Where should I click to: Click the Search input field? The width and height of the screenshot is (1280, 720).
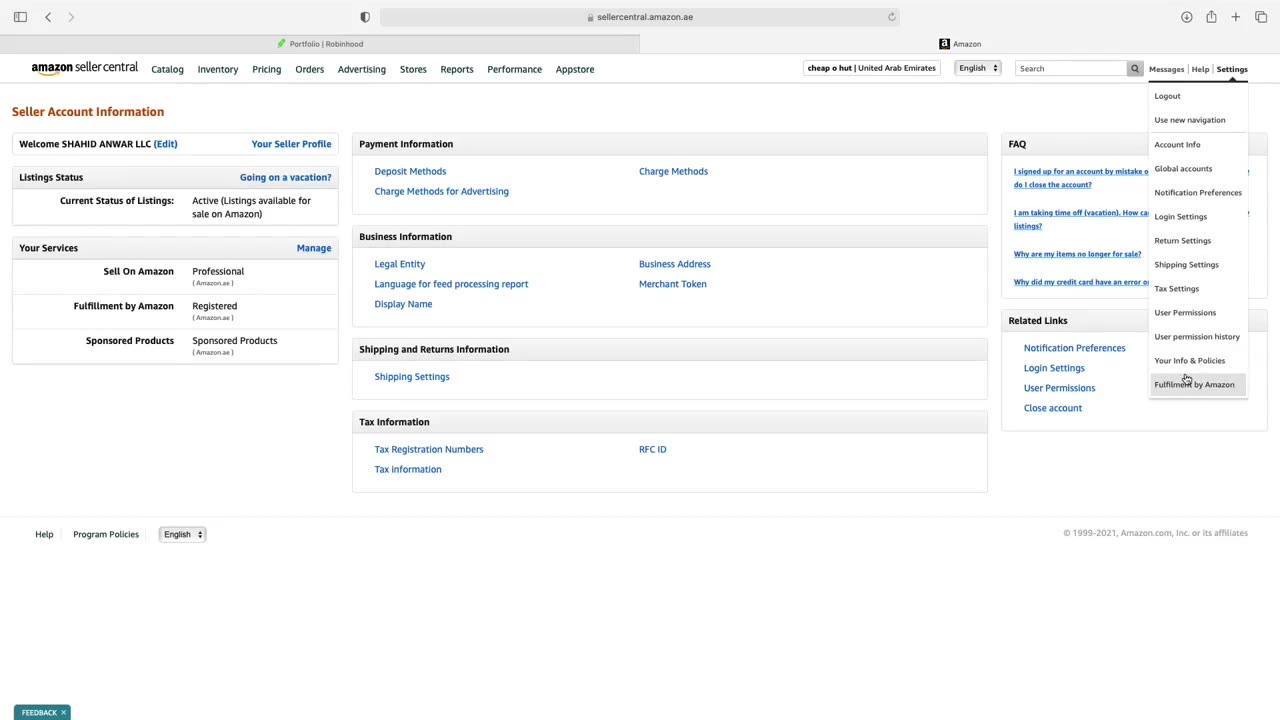(1071, 69)
